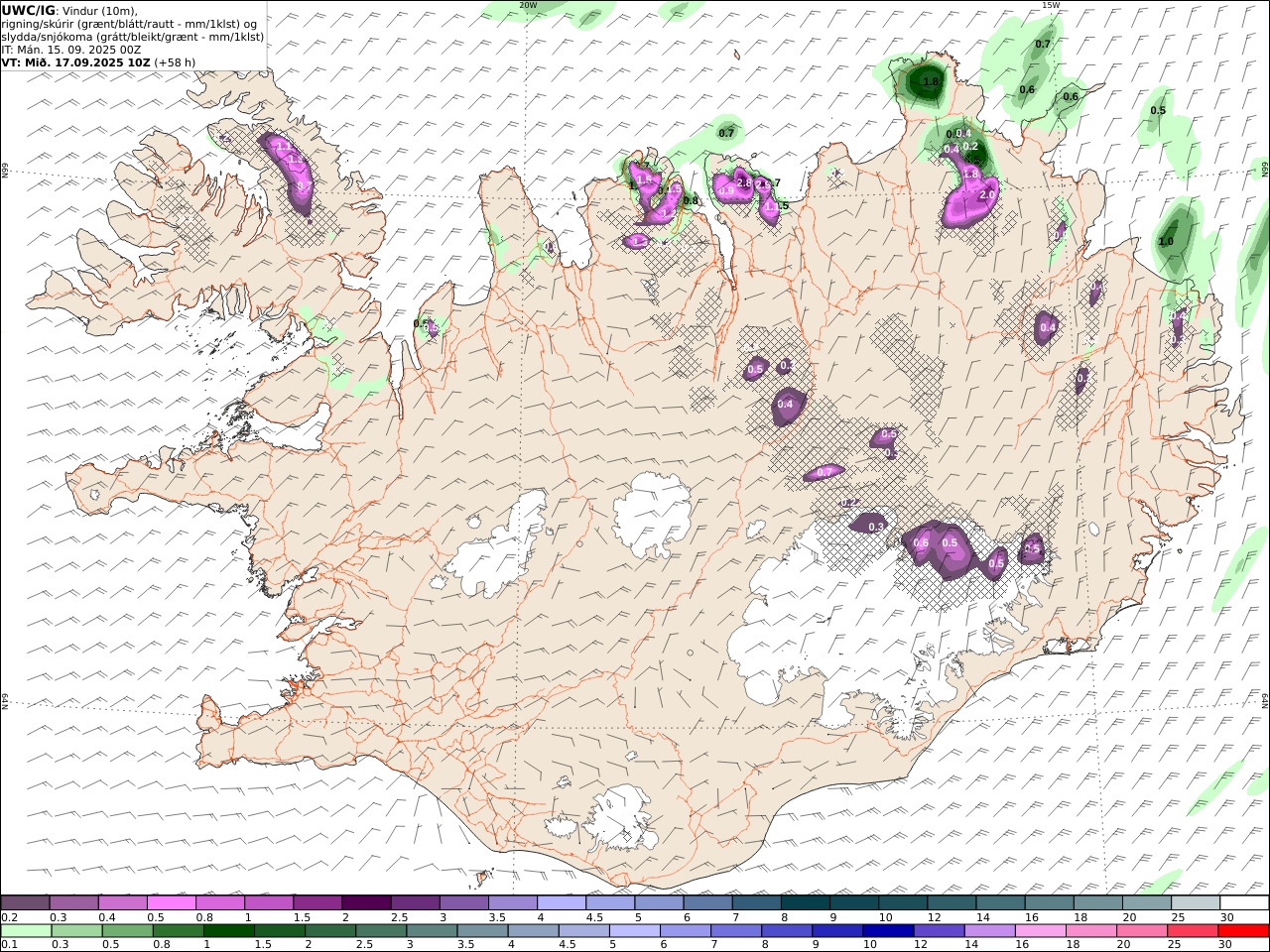The image size is (1270, 952).
Task: Click the deep blue 10 rain legend swatch
Action: 888,930
